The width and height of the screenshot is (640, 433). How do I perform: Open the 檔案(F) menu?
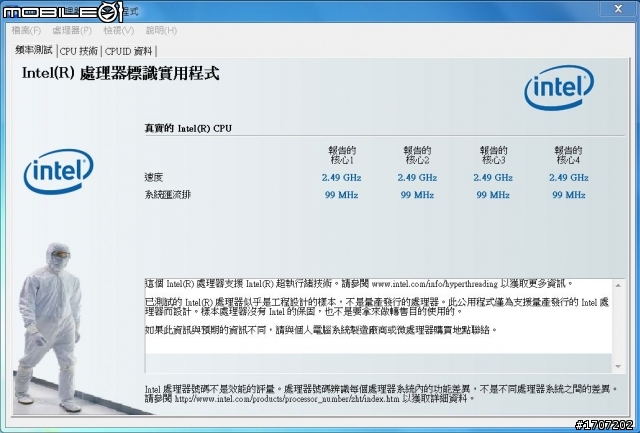click(x=26, y=30)
